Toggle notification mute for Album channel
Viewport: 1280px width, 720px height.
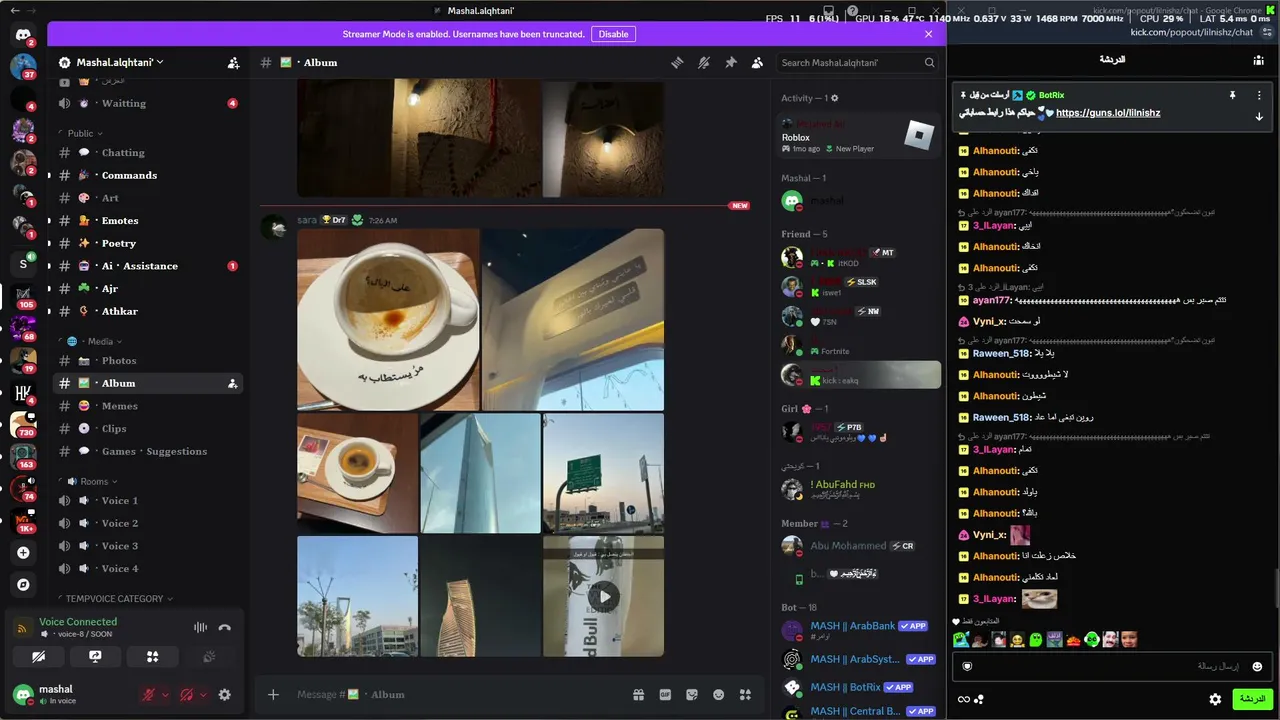pyautogui.click(x=704, y=62)
